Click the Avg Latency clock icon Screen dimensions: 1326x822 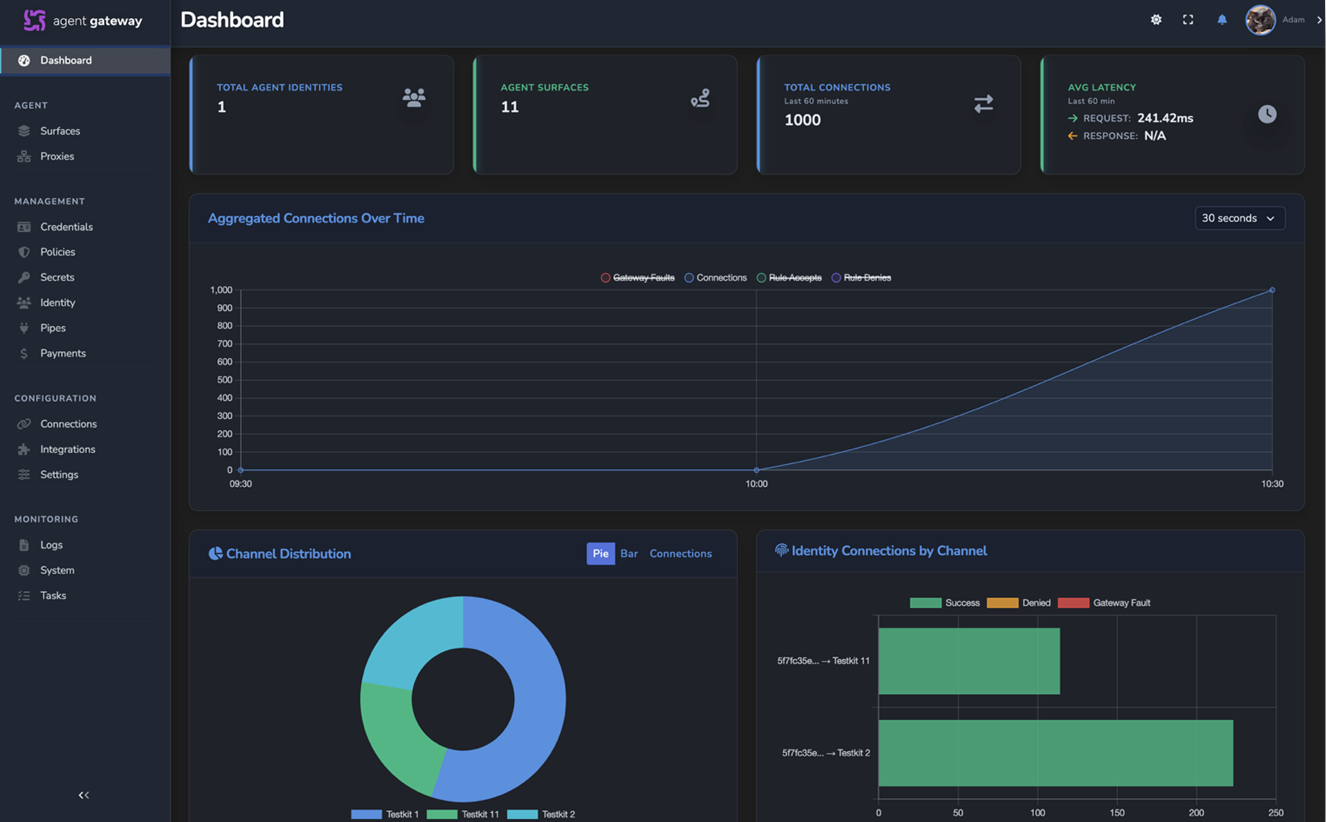tap(1267, 114)
